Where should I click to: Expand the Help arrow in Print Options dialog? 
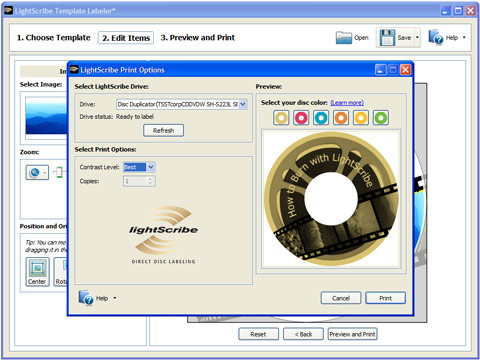(115, 298)
